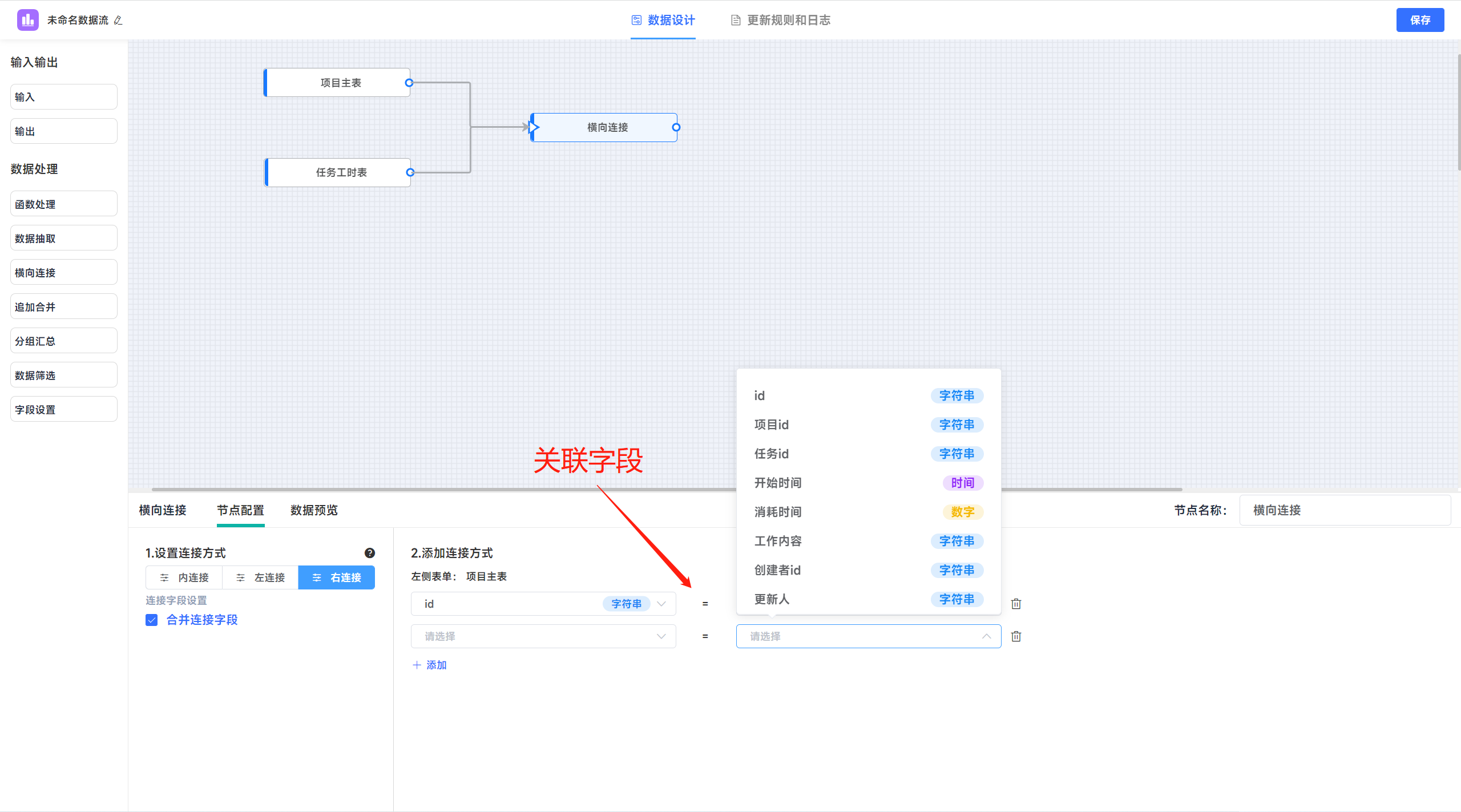Open the left id field dropdown
This screenshot has height=812, width=1461.
point(543,604)
